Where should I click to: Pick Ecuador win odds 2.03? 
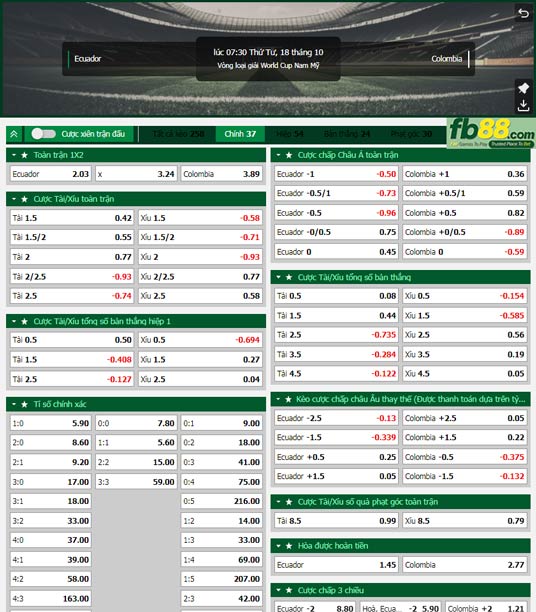coord(51,174)
